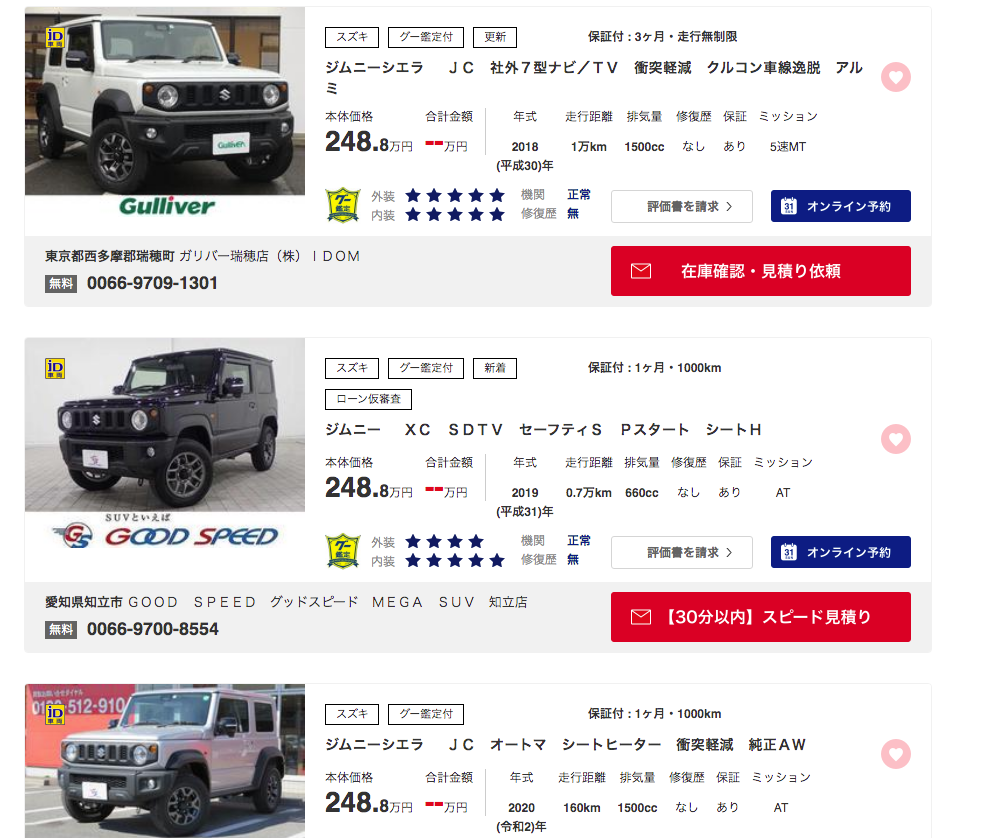Screen dimensions: 996x838
Task: Open 評価書を請求 for the Gulliver listing
Action: pos(682,206)
